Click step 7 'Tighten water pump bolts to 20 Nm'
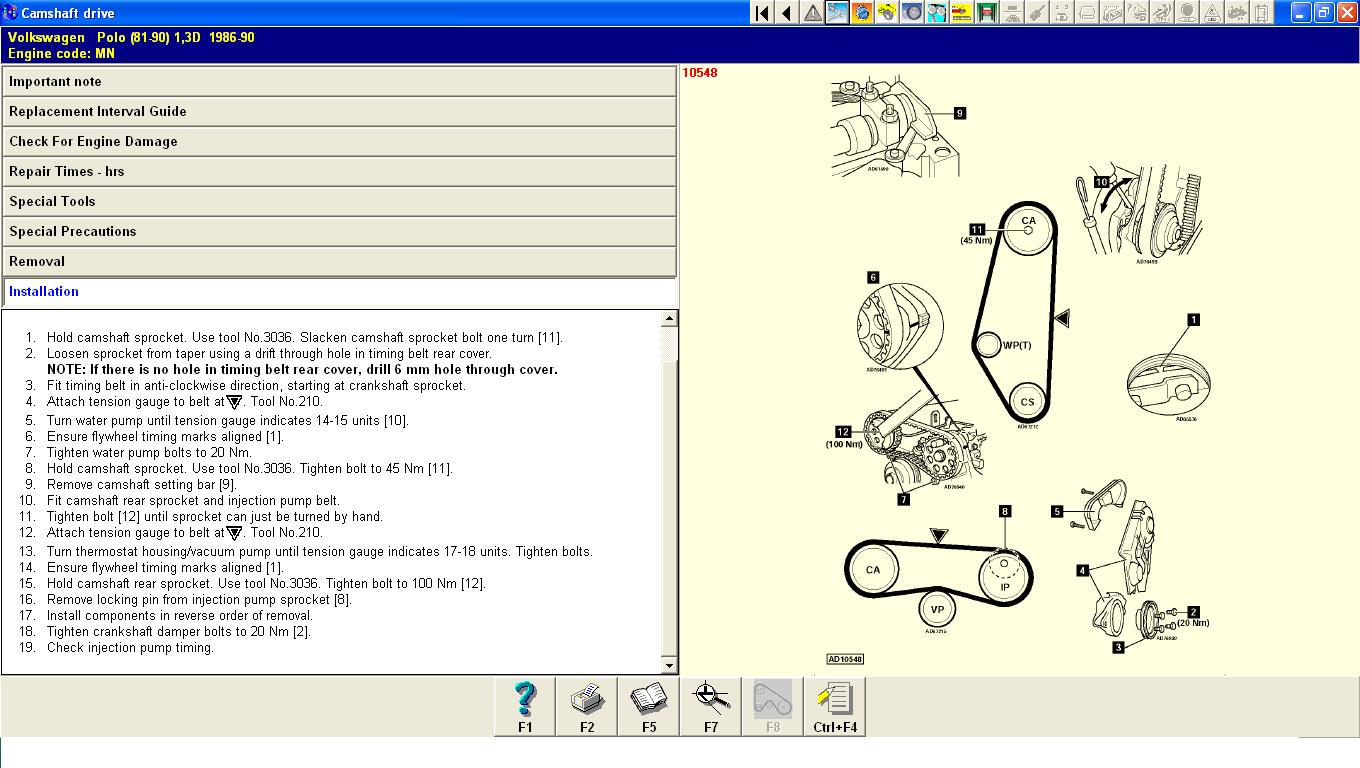This screenshot has width=1360, height=768. tap(149, 453)
